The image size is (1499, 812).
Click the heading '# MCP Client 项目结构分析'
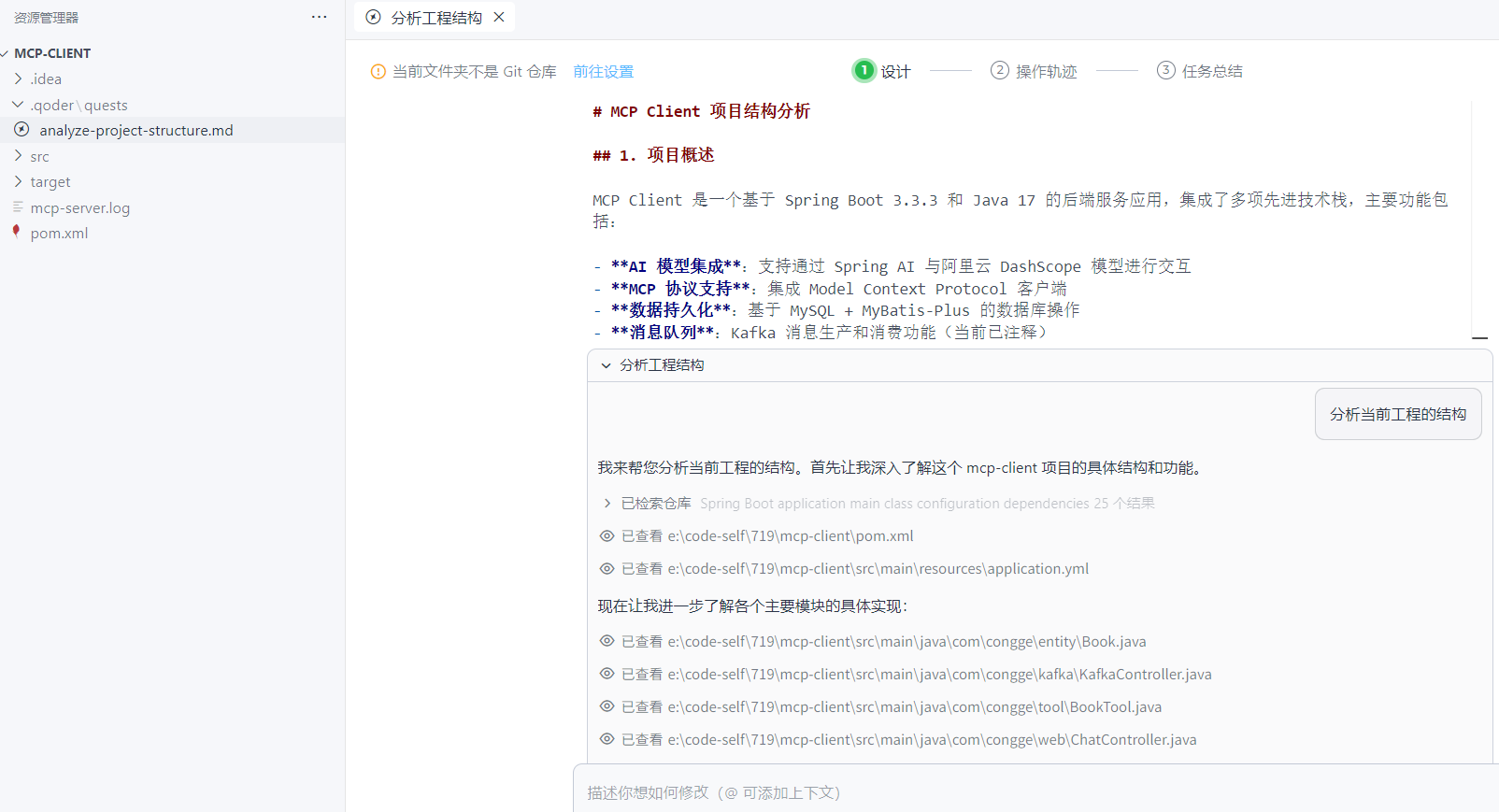click(x=701, y=111)
